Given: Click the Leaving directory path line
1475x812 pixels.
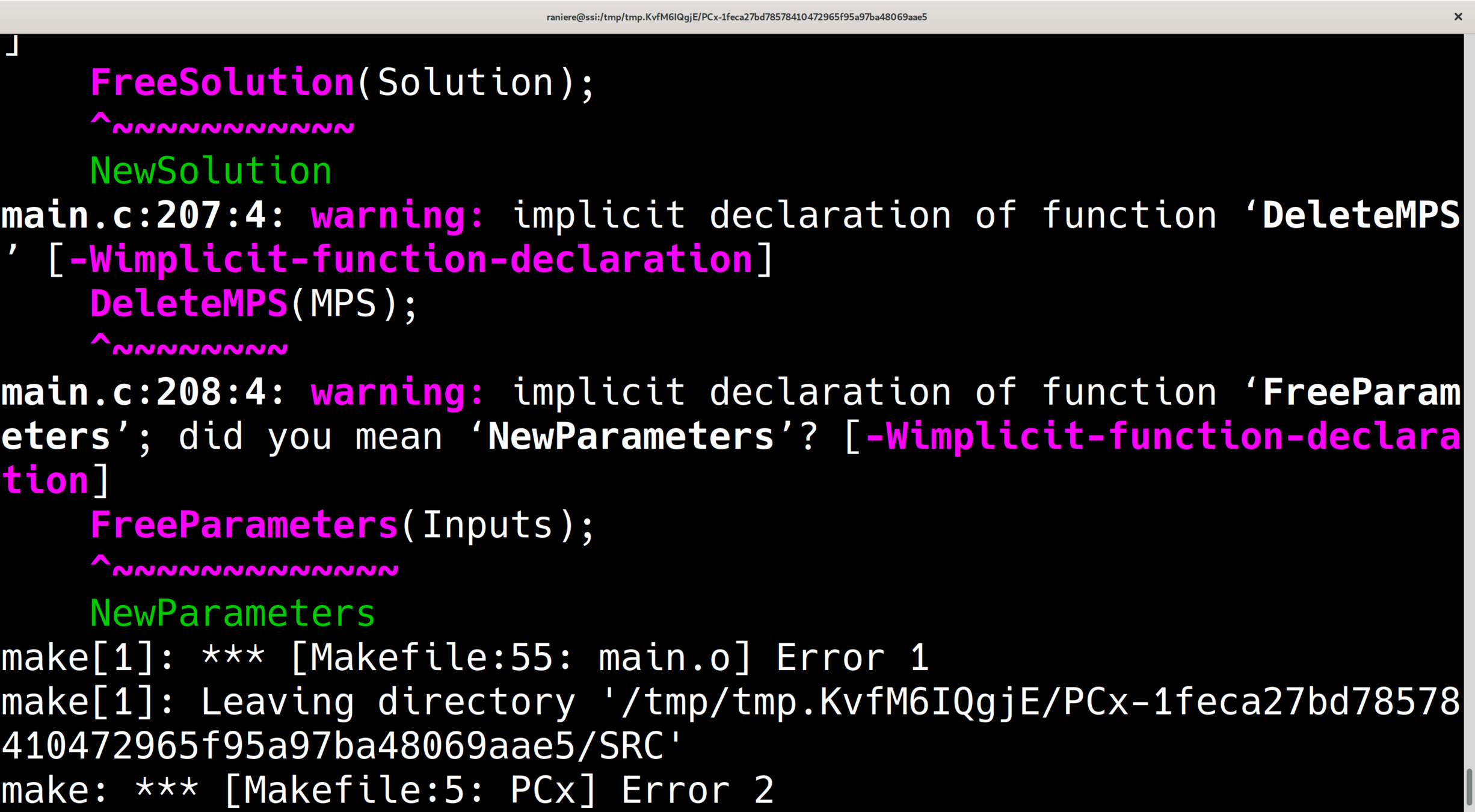Looking at the screenshot, I should coord(729,702).
